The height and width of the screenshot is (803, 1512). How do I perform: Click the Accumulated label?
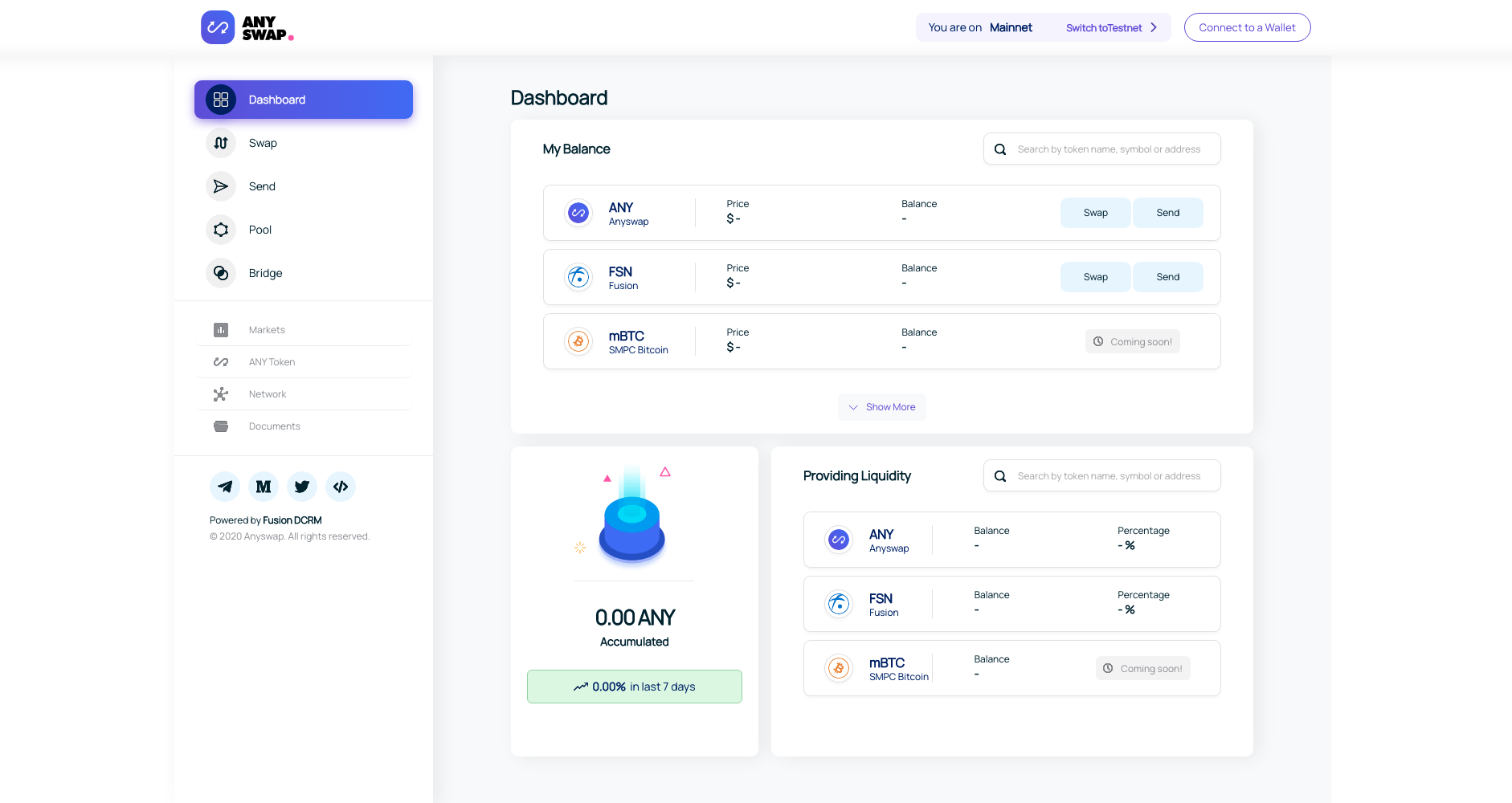pos(635,642)
